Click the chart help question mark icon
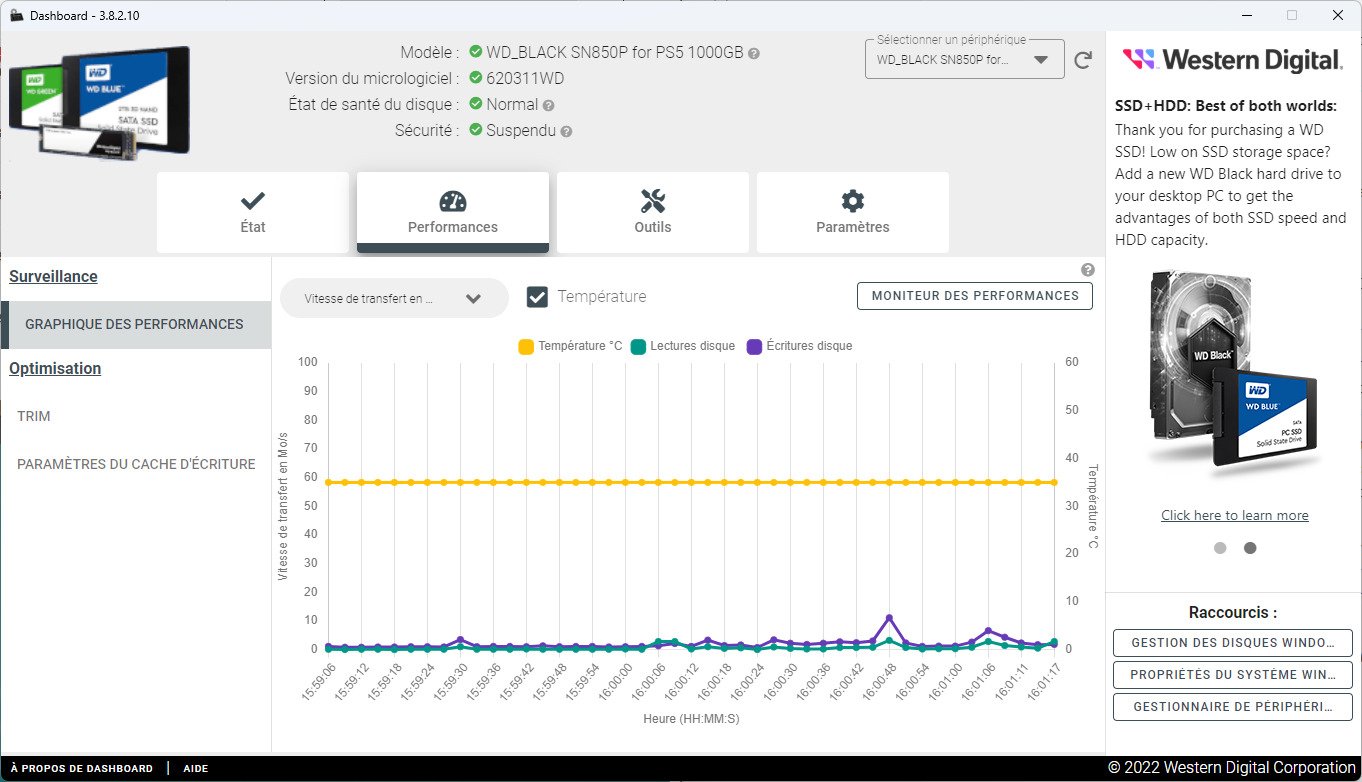1362x782 pixels. pyautogui.click(x=1088, y=270)
